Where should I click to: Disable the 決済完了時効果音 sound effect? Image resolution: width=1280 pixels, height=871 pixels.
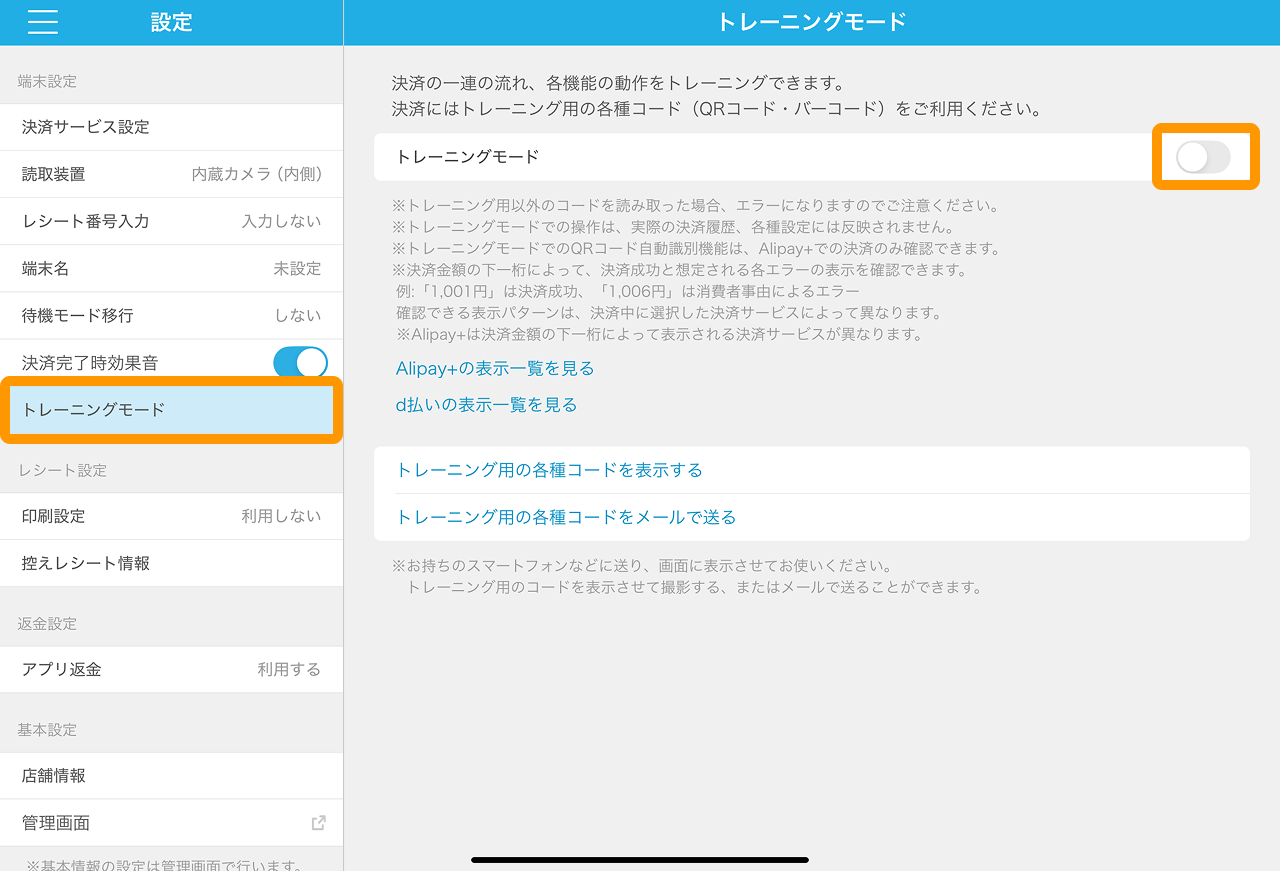tap(300, 362)
